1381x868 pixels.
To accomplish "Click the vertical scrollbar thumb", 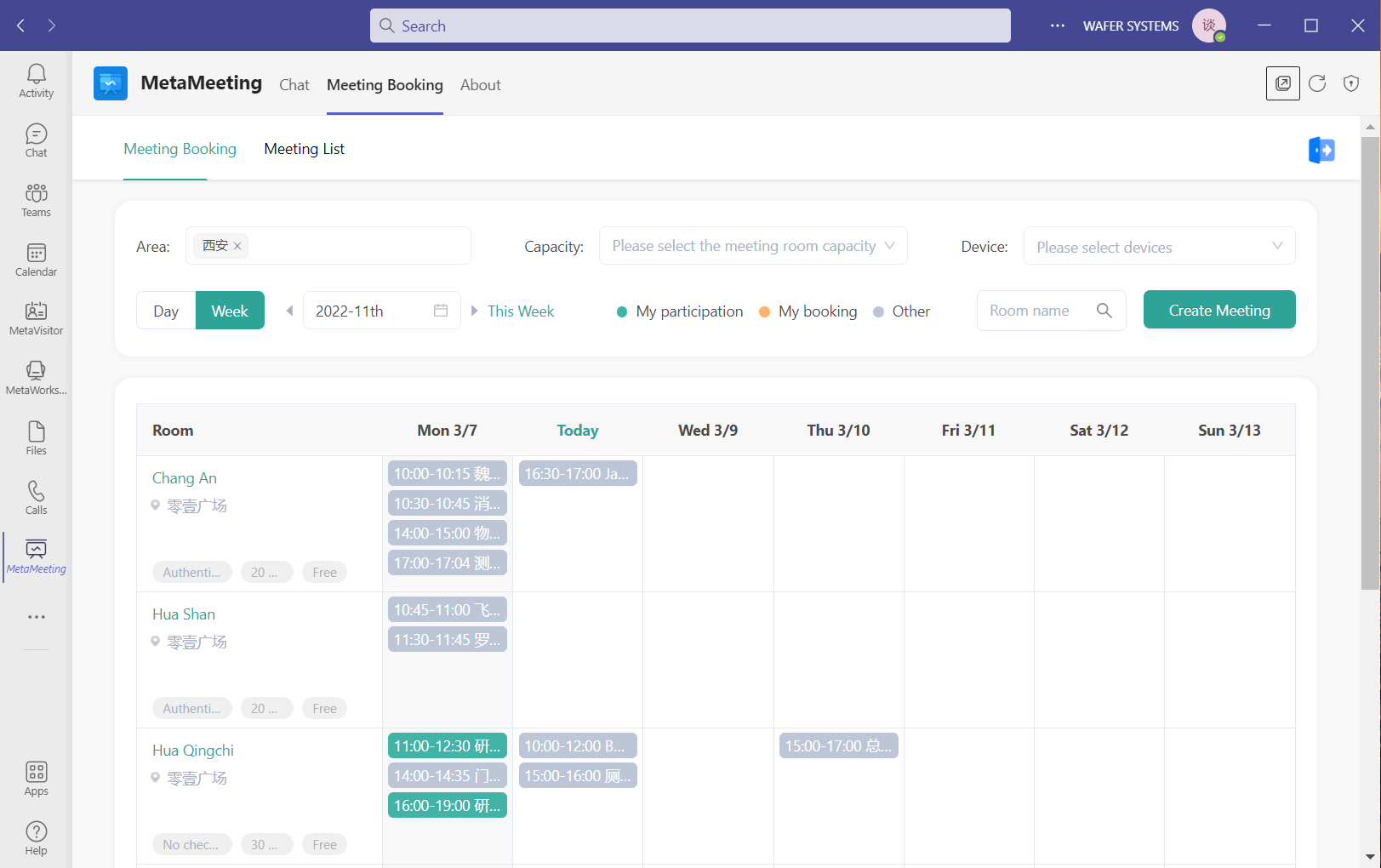I will point(1370,363).
